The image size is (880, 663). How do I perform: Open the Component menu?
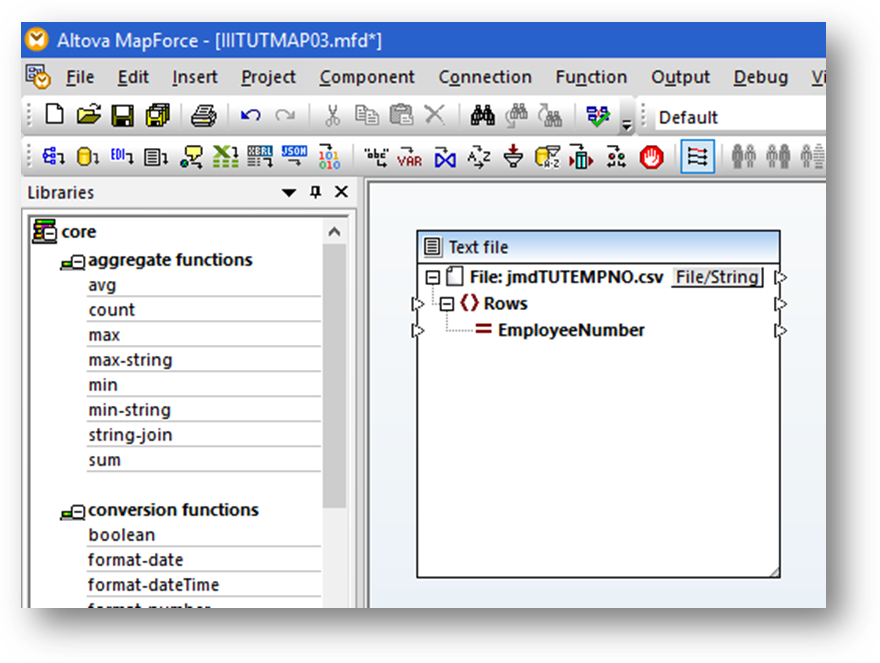pyautogui.click(x=367, y=77)
